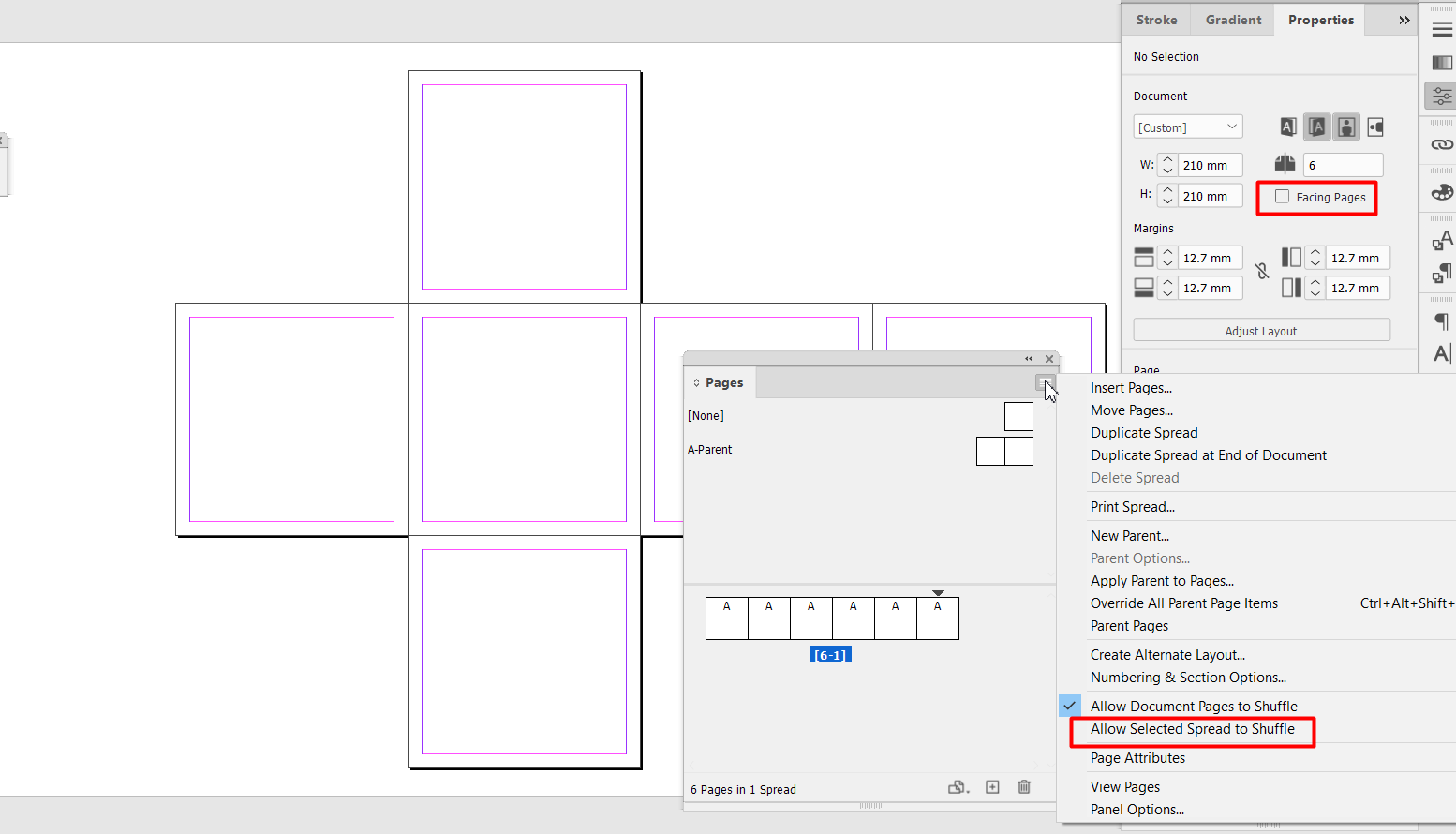Collapse the Pages panel with double-arrow icon
The width and height of the screenshot is (1456, 834).
click(x=1029, y=359)
